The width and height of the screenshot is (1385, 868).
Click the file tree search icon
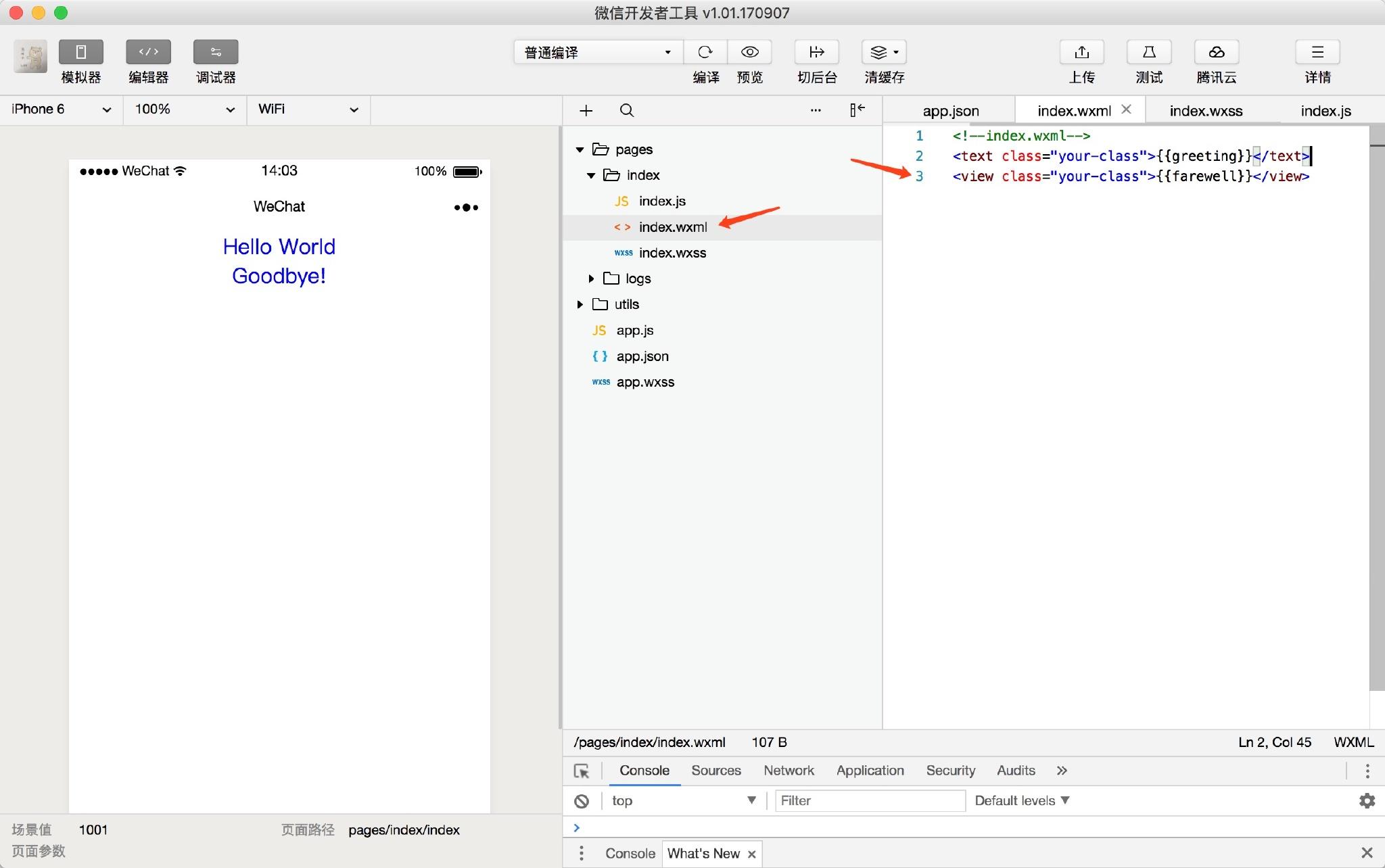627,110
